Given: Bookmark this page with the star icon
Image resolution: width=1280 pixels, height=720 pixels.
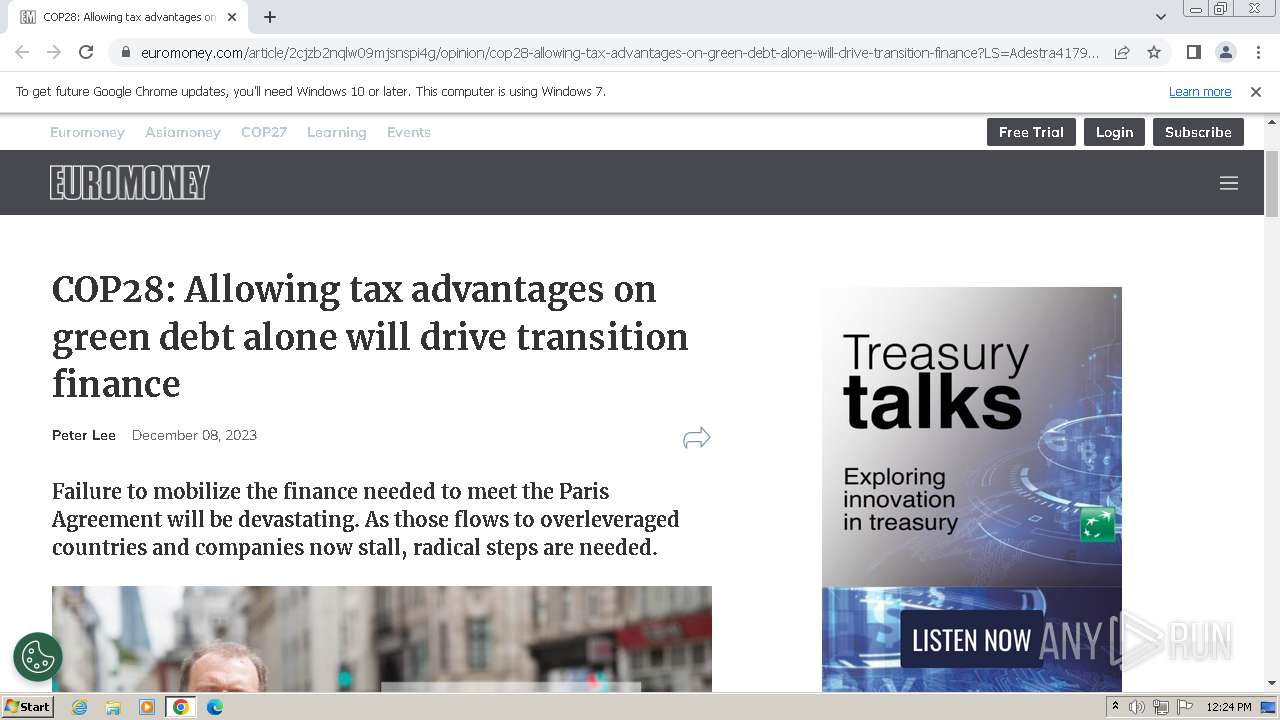Looking at the screenshot, I should click(x=1154, y=52).
